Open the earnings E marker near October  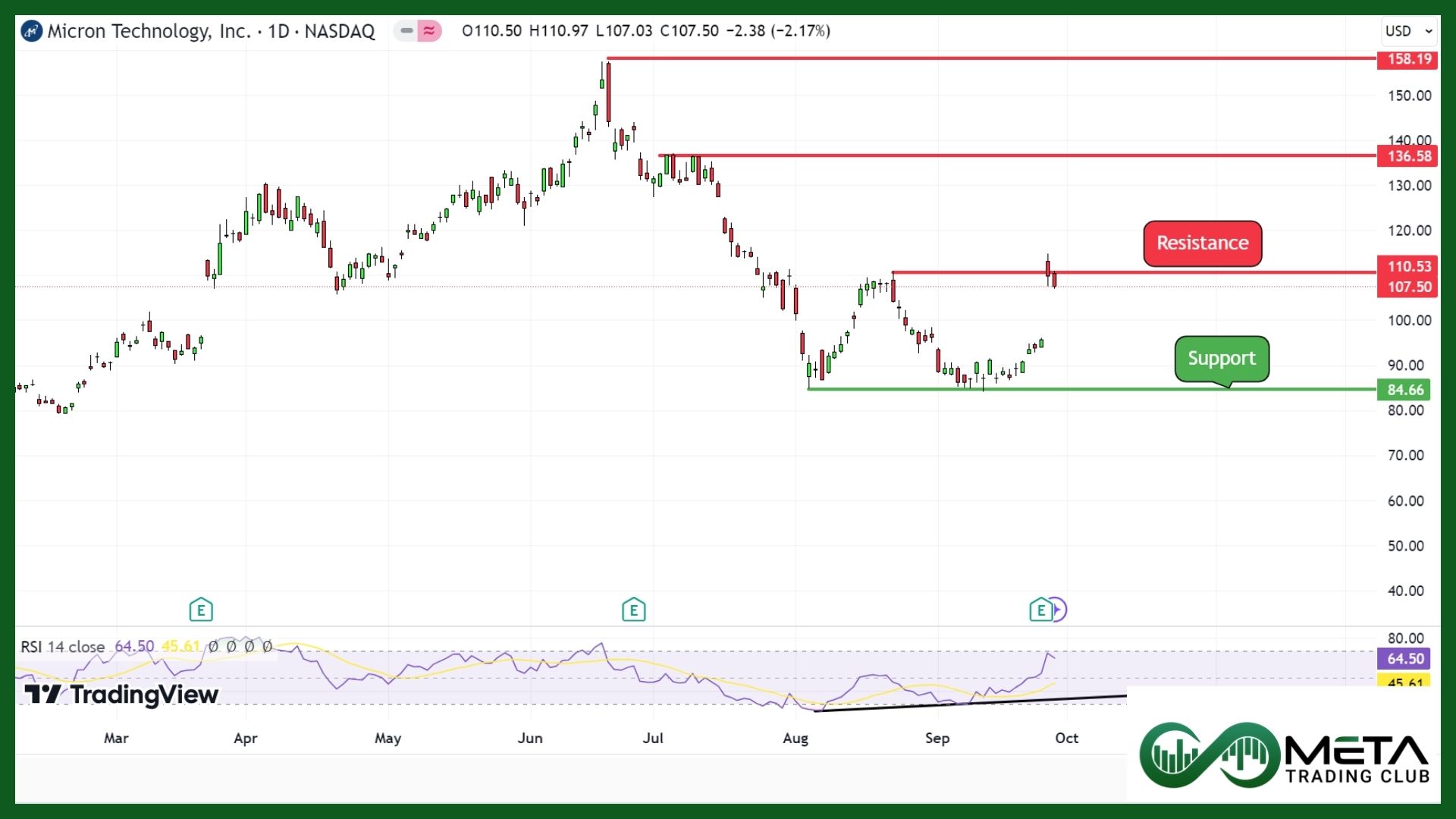coord(1040,610)
